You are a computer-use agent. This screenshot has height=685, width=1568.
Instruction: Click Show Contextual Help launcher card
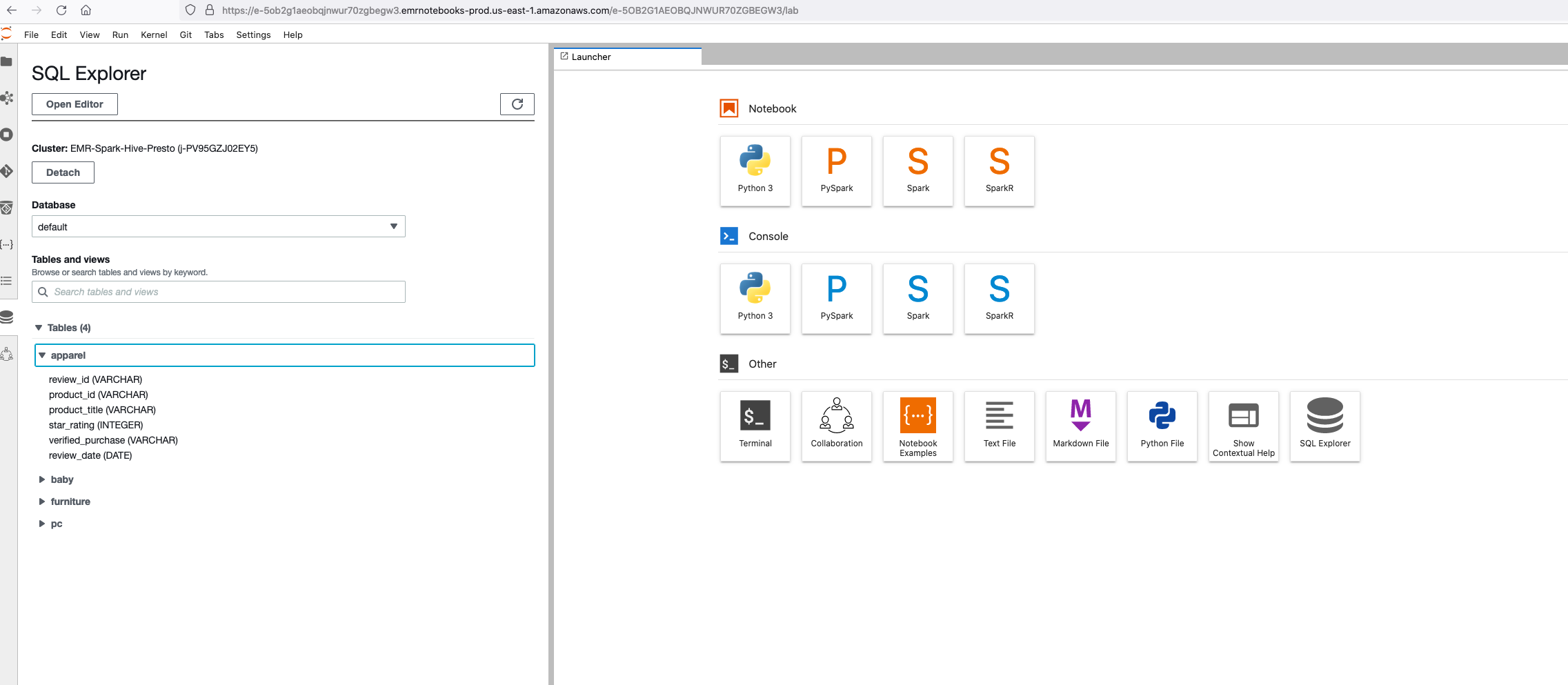1244,426
